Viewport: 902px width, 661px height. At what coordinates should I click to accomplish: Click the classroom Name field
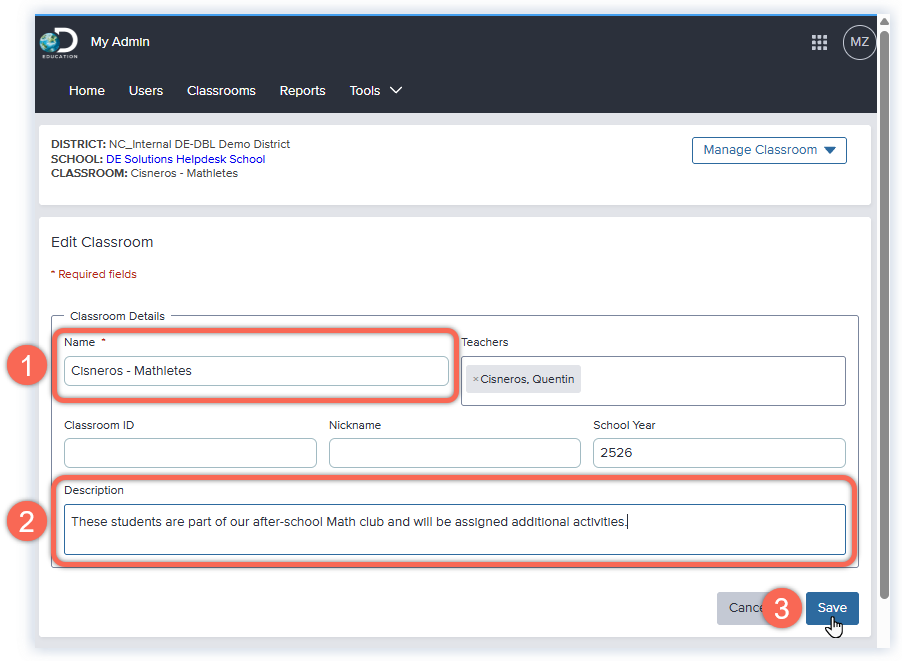pos(256,370)
